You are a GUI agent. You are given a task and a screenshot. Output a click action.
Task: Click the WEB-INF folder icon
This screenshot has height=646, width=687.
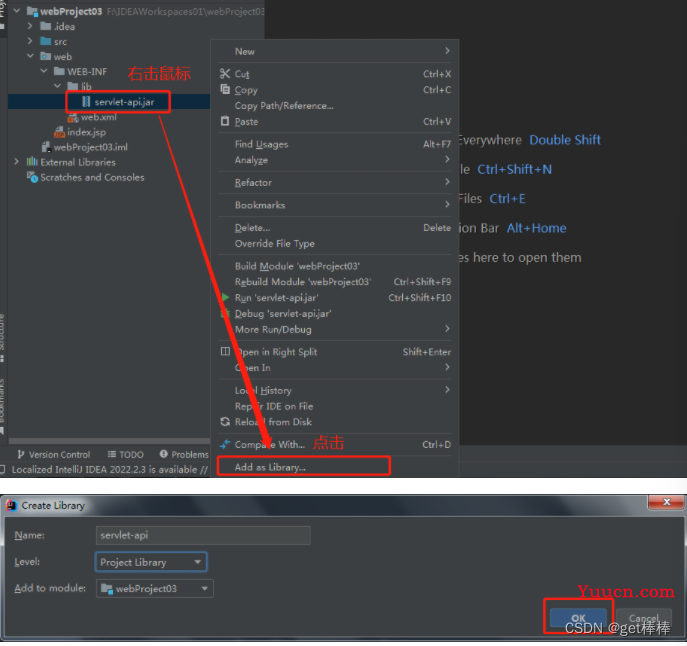tap(59, 71)
